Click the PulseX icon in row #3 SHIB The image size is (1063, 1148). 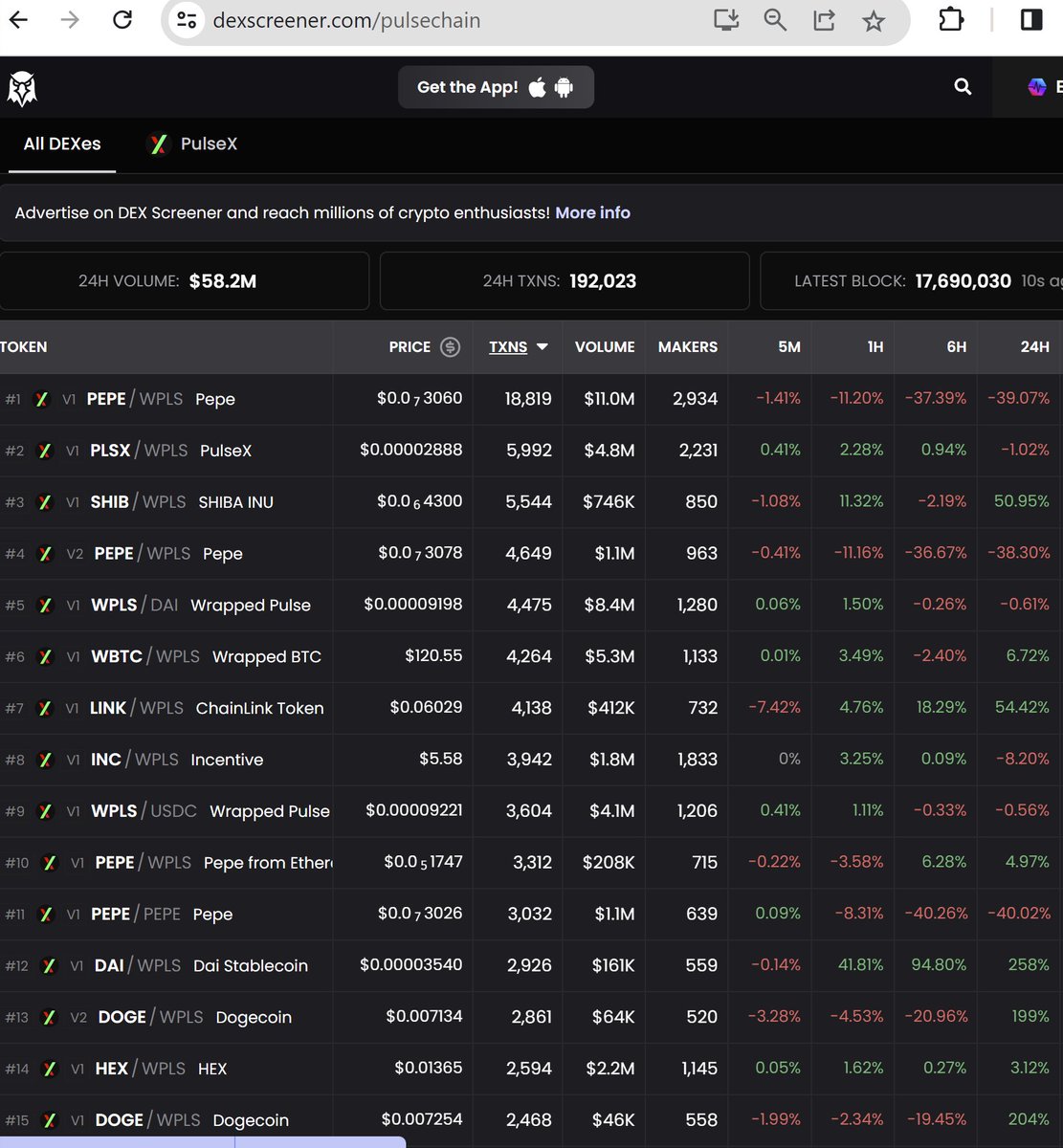44,502
